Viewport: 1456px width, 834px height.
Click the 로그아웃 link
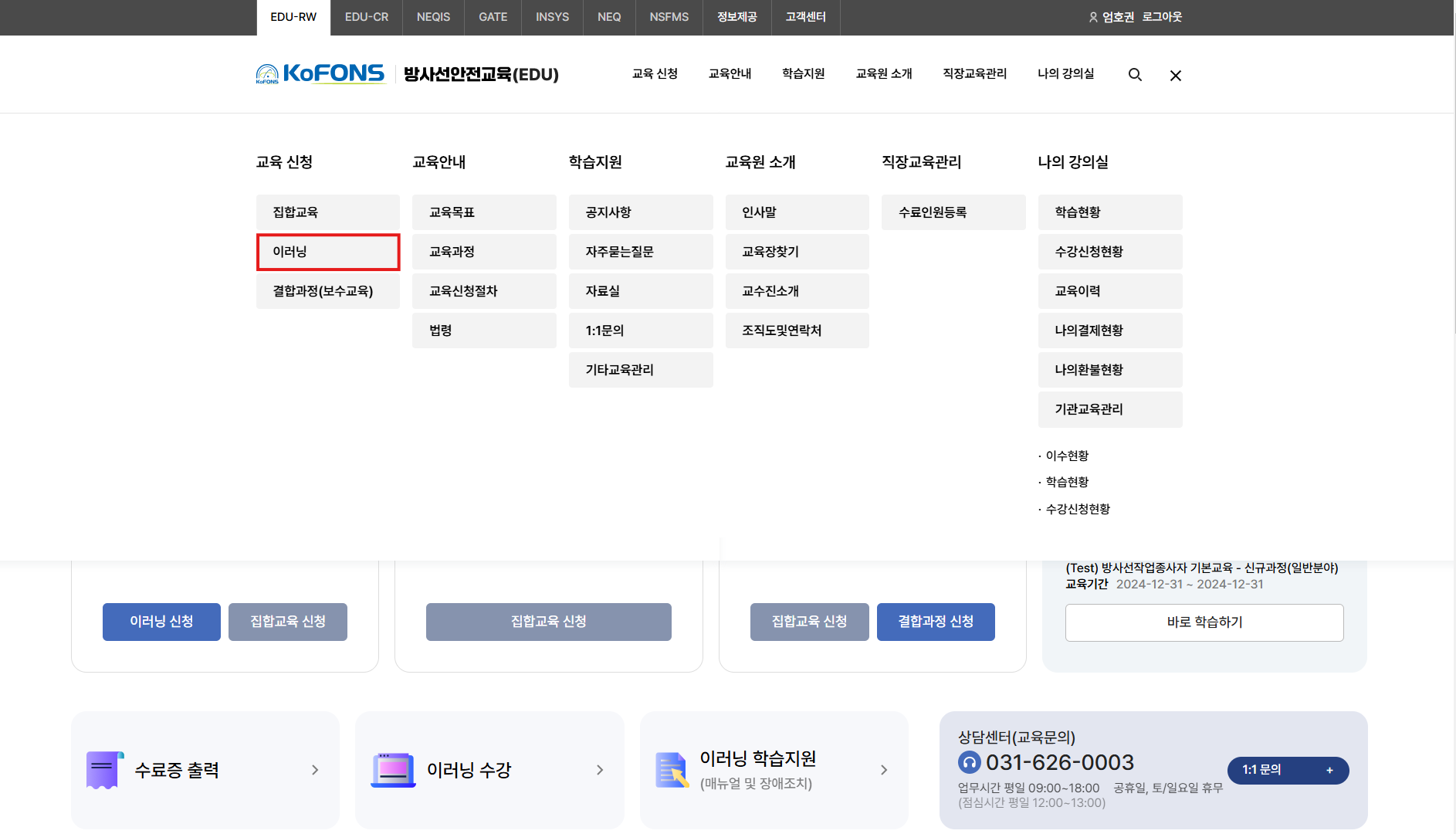1162,17
